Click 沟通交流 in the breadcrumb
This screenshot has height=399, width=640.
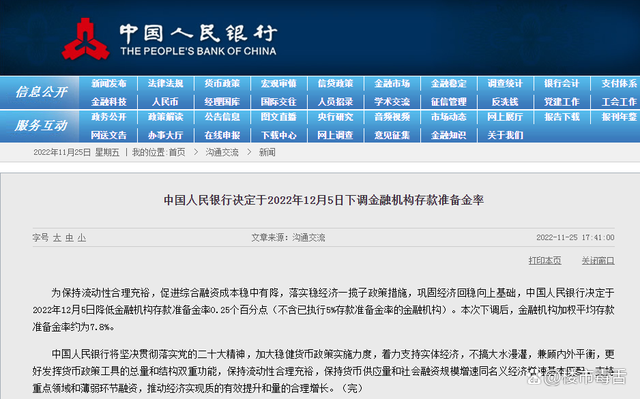click(222, 153)
